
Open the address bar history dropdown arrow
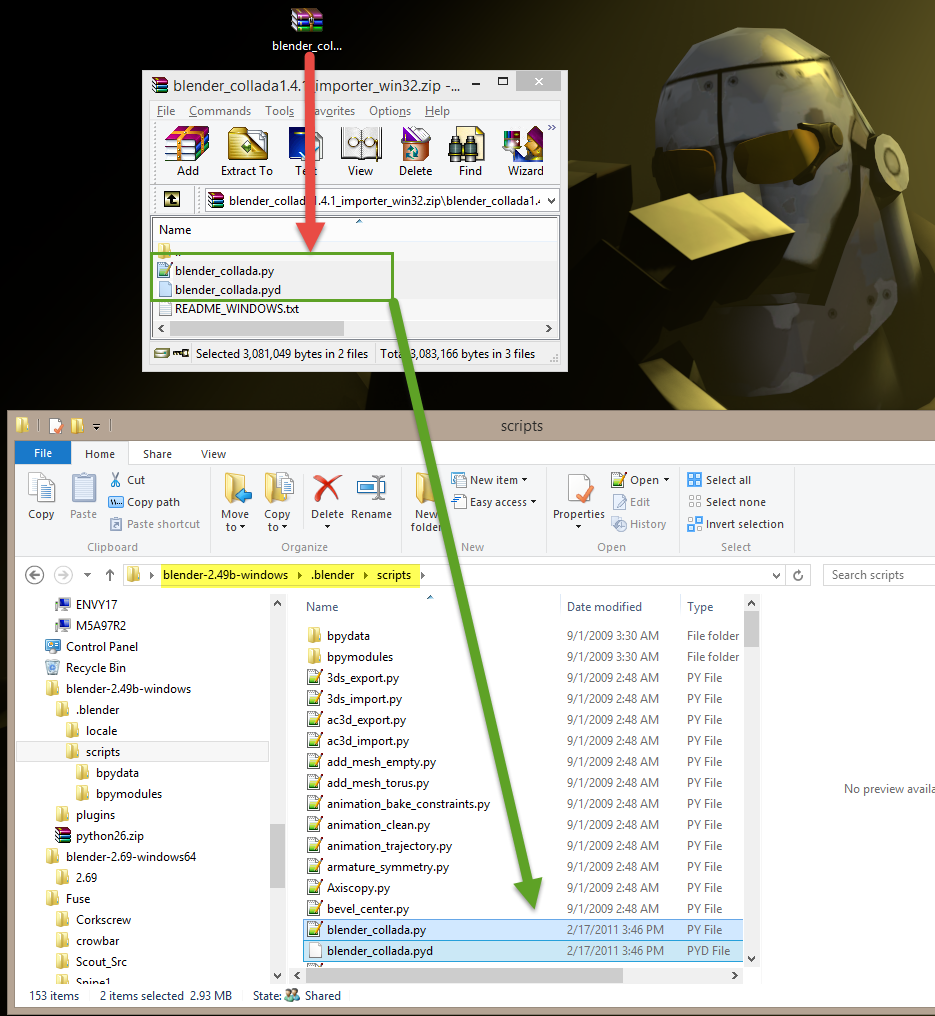coord(776,575)
